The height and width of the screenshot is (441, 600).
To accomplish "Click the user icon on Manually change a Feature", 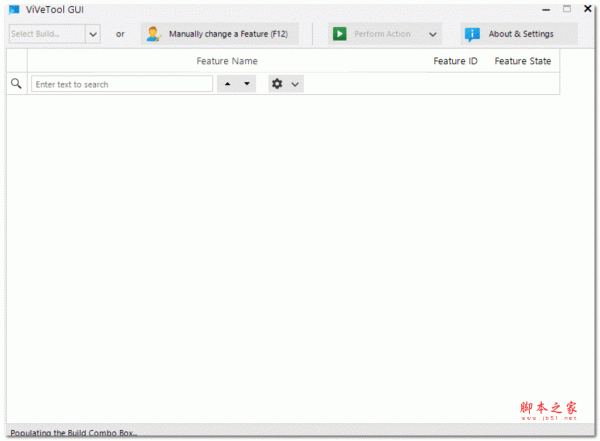I will 153,34.
